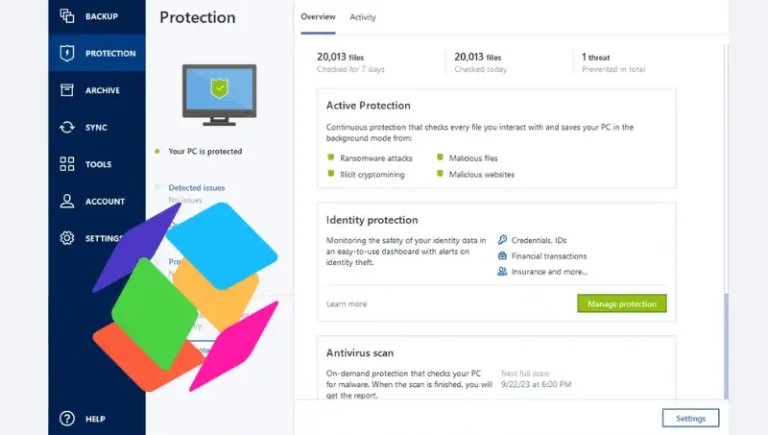Open the Account person icon
Screen dimensions: 768x435
pos(67,201)
